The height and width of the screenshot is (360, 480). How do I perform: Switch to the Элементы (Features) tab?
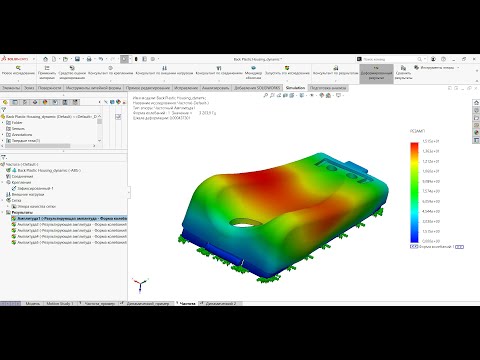[11, 88]
